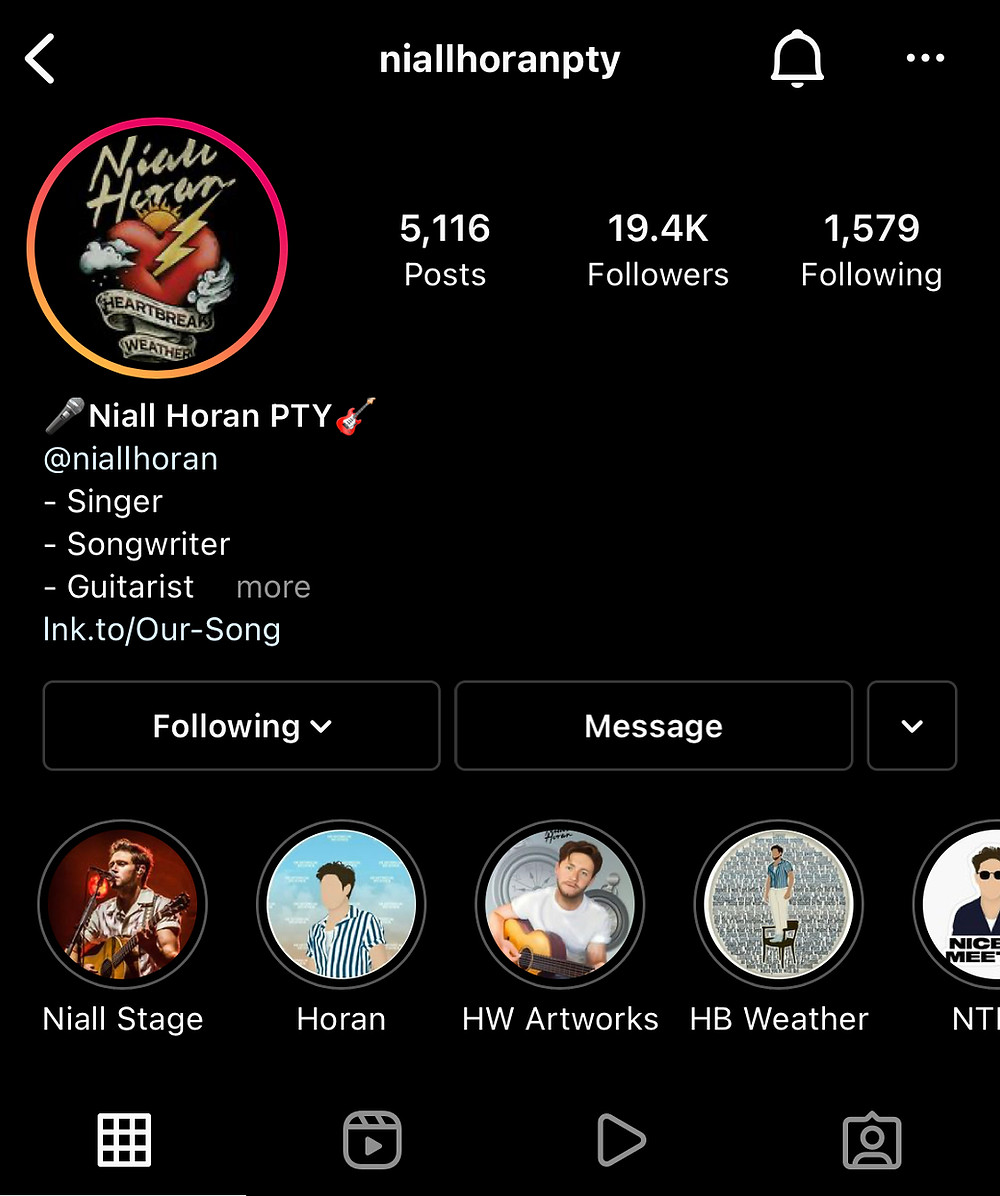Open HB Weather story highlight
Image resolution: width=1000 pixels, height=1196 pixels.
pyautogui.click(x=779, y=927)
